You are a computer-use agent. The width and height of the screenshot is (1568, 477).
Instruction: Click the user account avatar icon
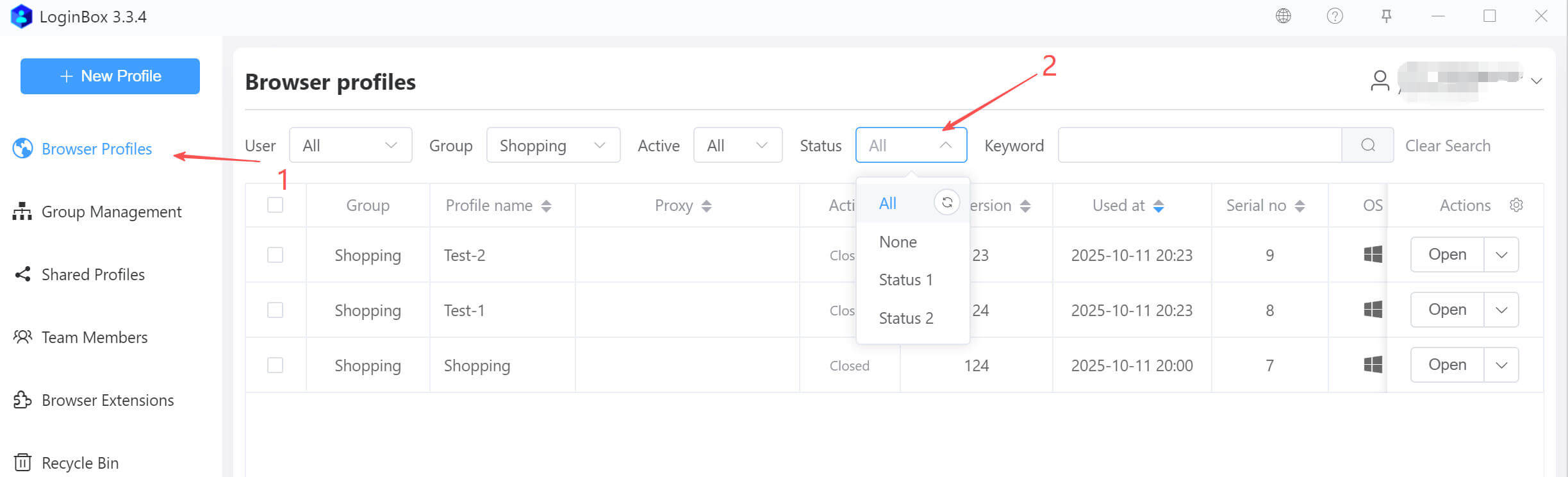[x=1380, y=81]
